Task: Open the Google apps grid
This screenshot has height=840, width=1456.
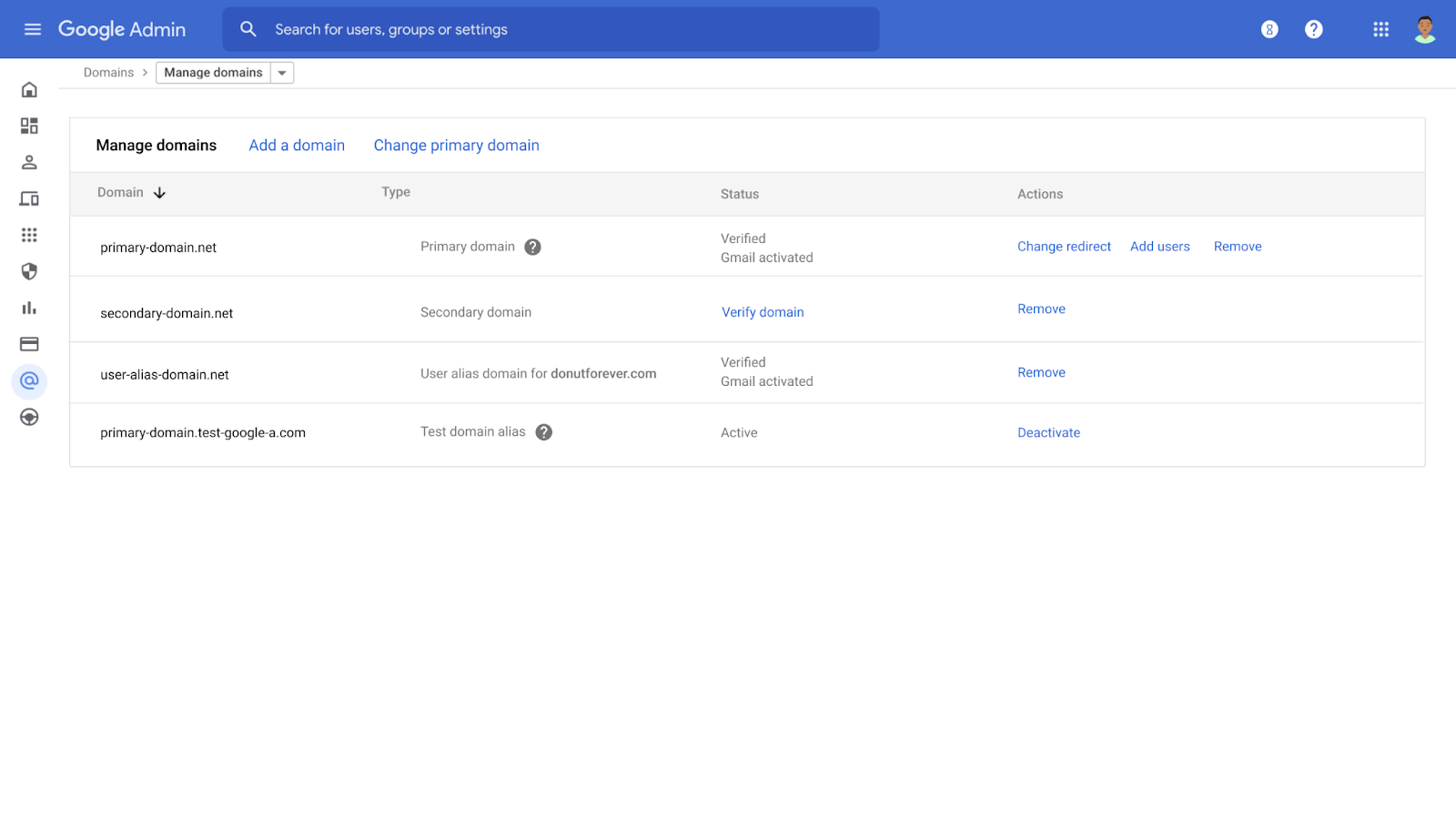Action: point(1380,29)
